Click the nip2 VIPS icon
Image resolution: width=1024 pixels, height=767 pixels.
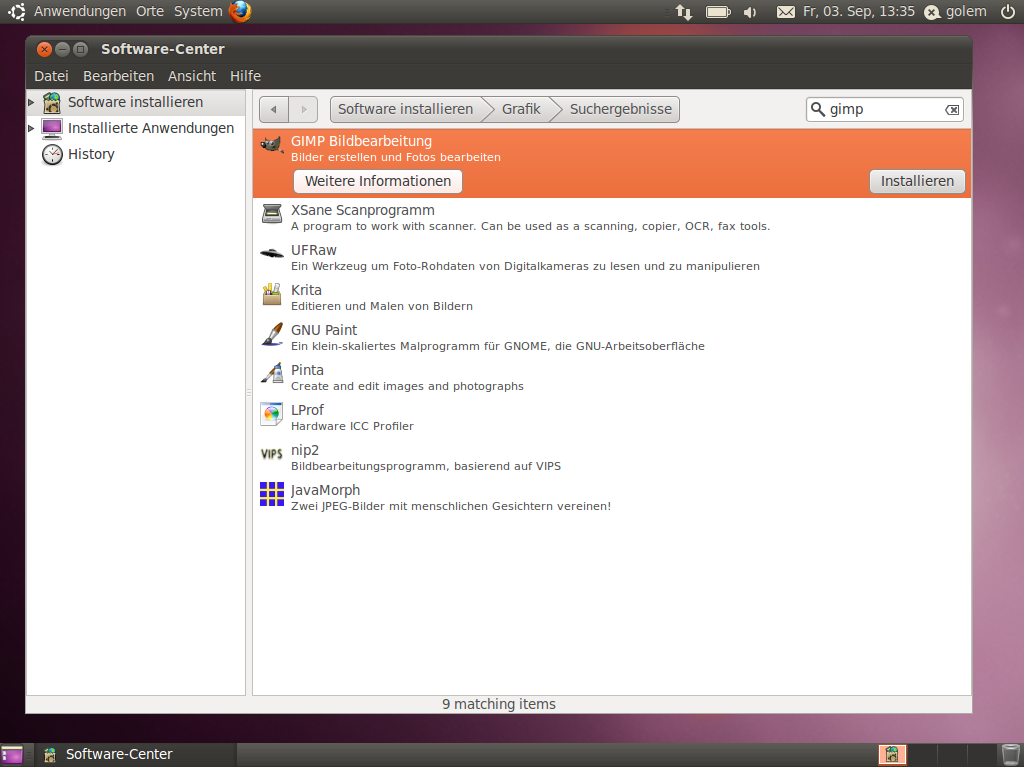click(272, 454)
